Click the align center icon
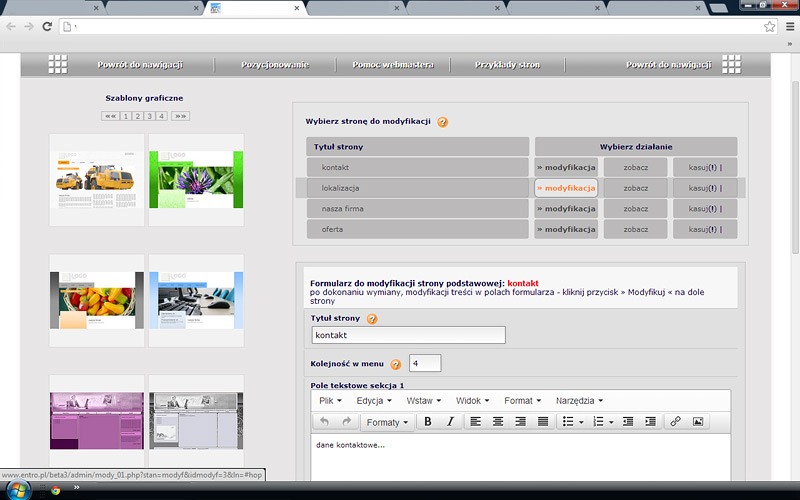This screenshot has width=800, height=500. (498, 422)
